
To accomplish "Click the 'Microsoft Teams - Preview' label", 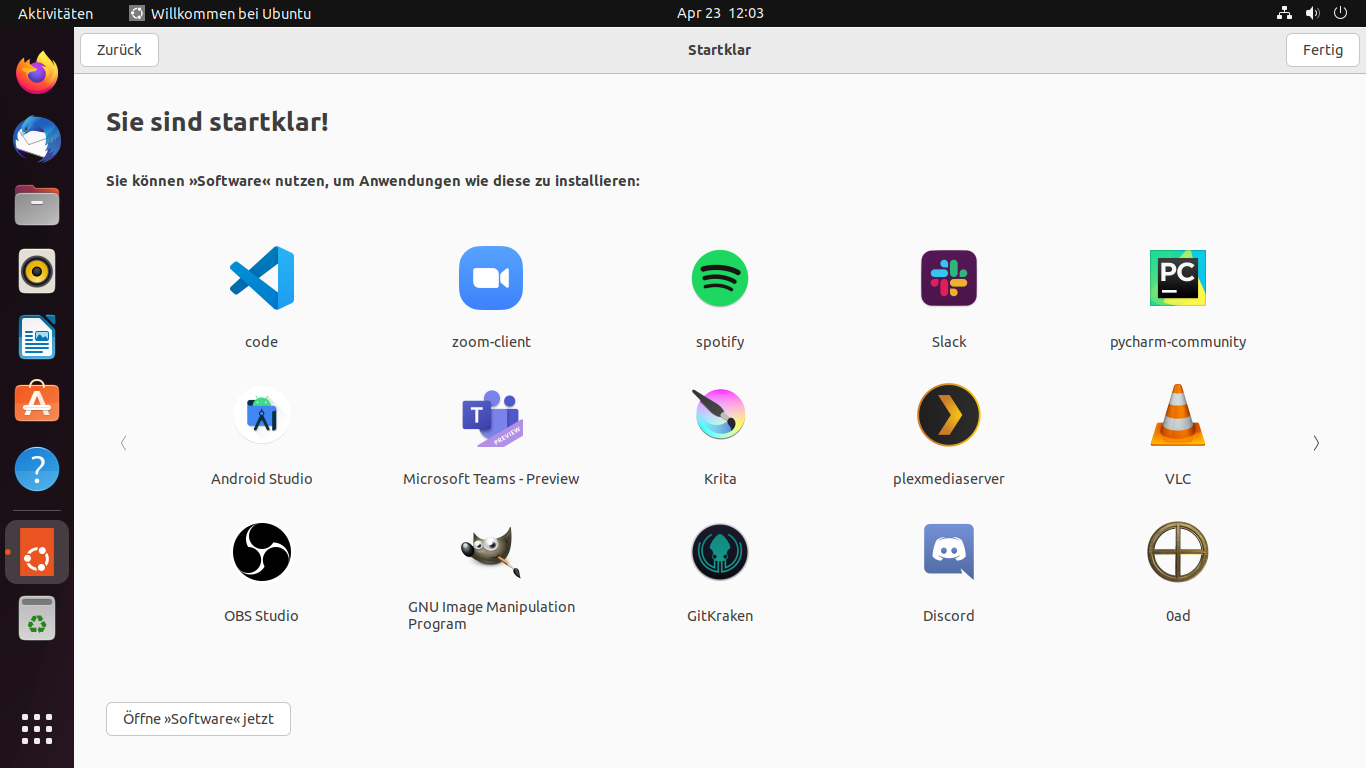I will 491,479.
